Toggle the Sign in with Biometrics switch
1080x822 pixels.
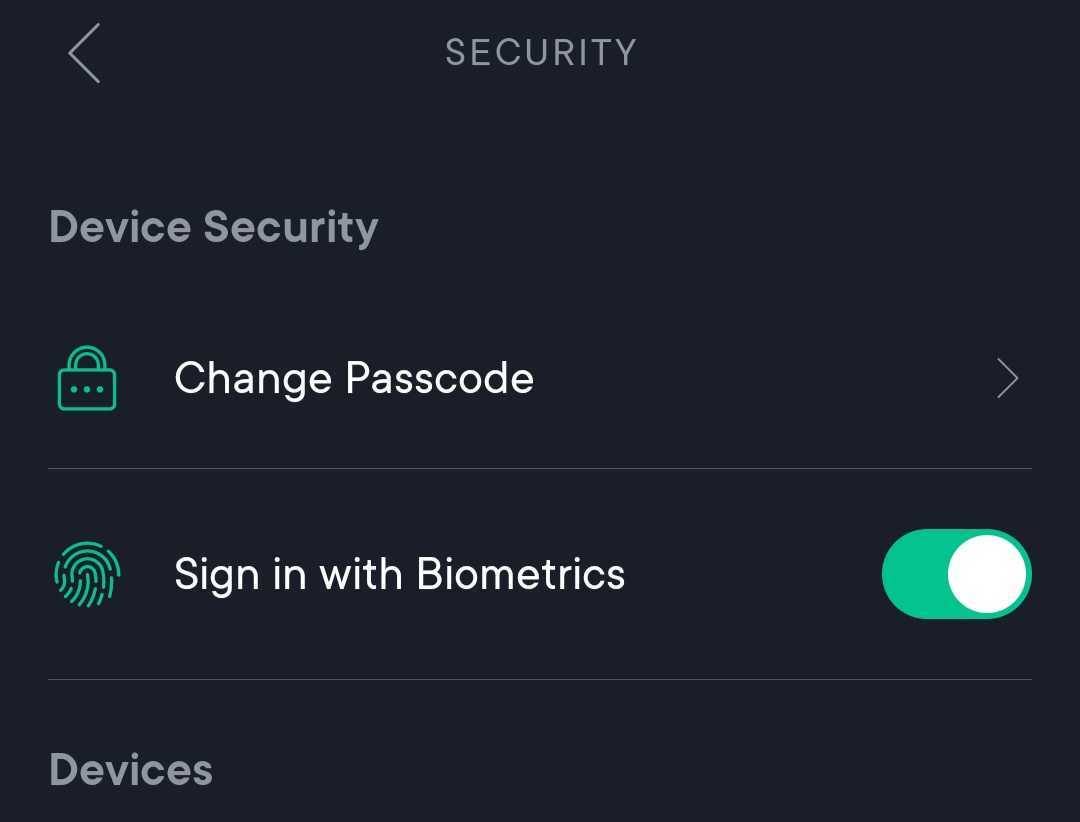pos(957,574)
